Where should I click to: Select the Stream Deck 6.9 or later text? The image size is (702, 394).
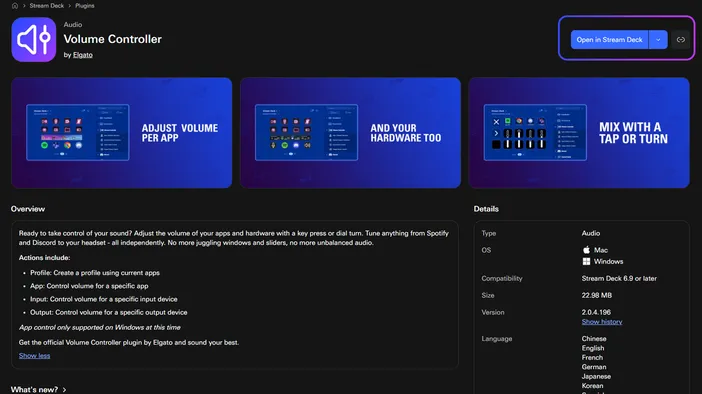(619, 278)
